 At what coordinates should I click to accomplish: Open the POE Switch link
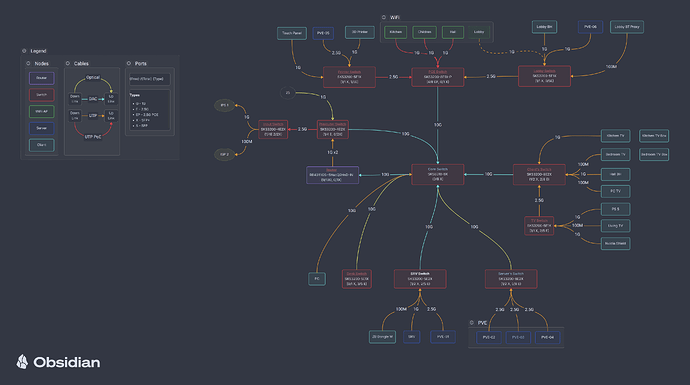click(x=437, y=72)
